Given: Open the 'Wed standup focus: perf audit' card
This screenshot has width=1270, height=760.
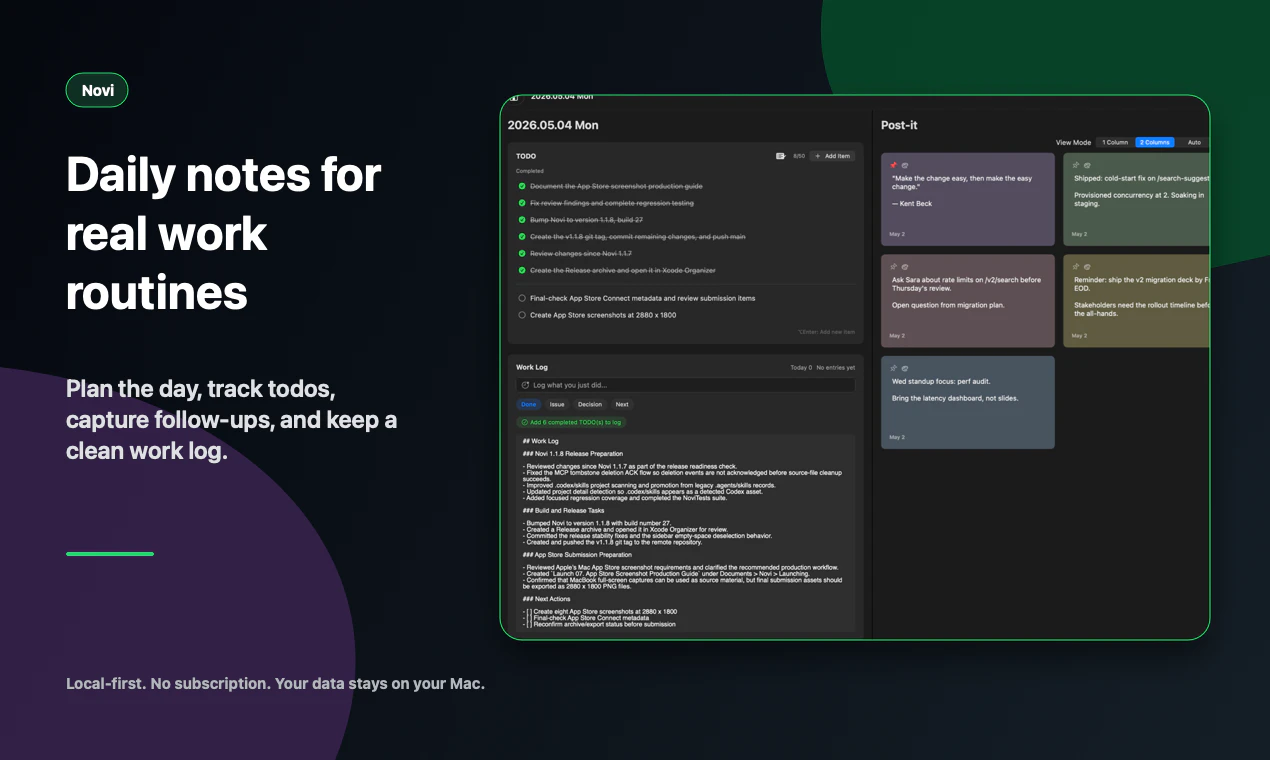Looking at the screenshot, I should (x=968, y=402).
